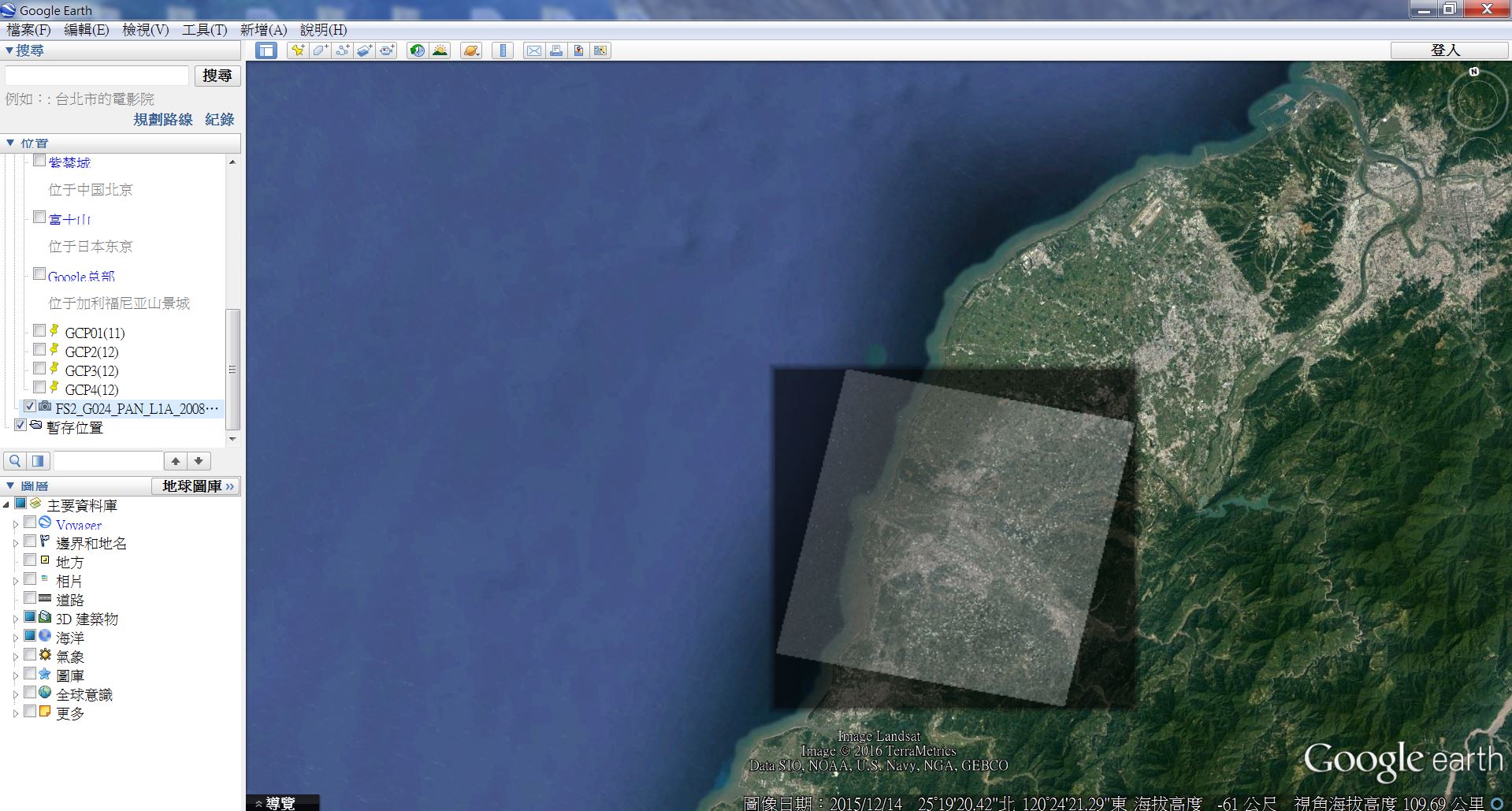The height and width of the screenshot is (811, 1512).
Task: Expand the 邊界和地名 layer node
Action: [x=15, y=543]
